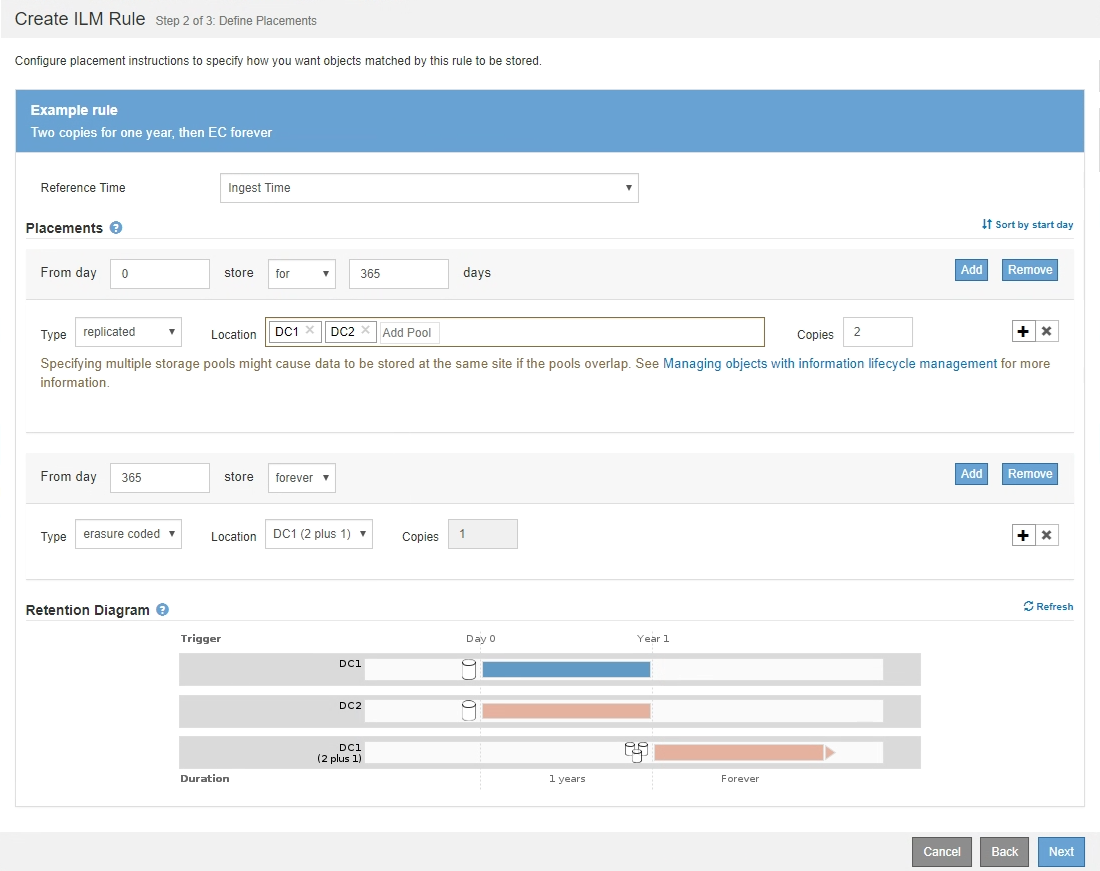Click the Back button
Screen dimensions: 1100x871
(1004, 852)
